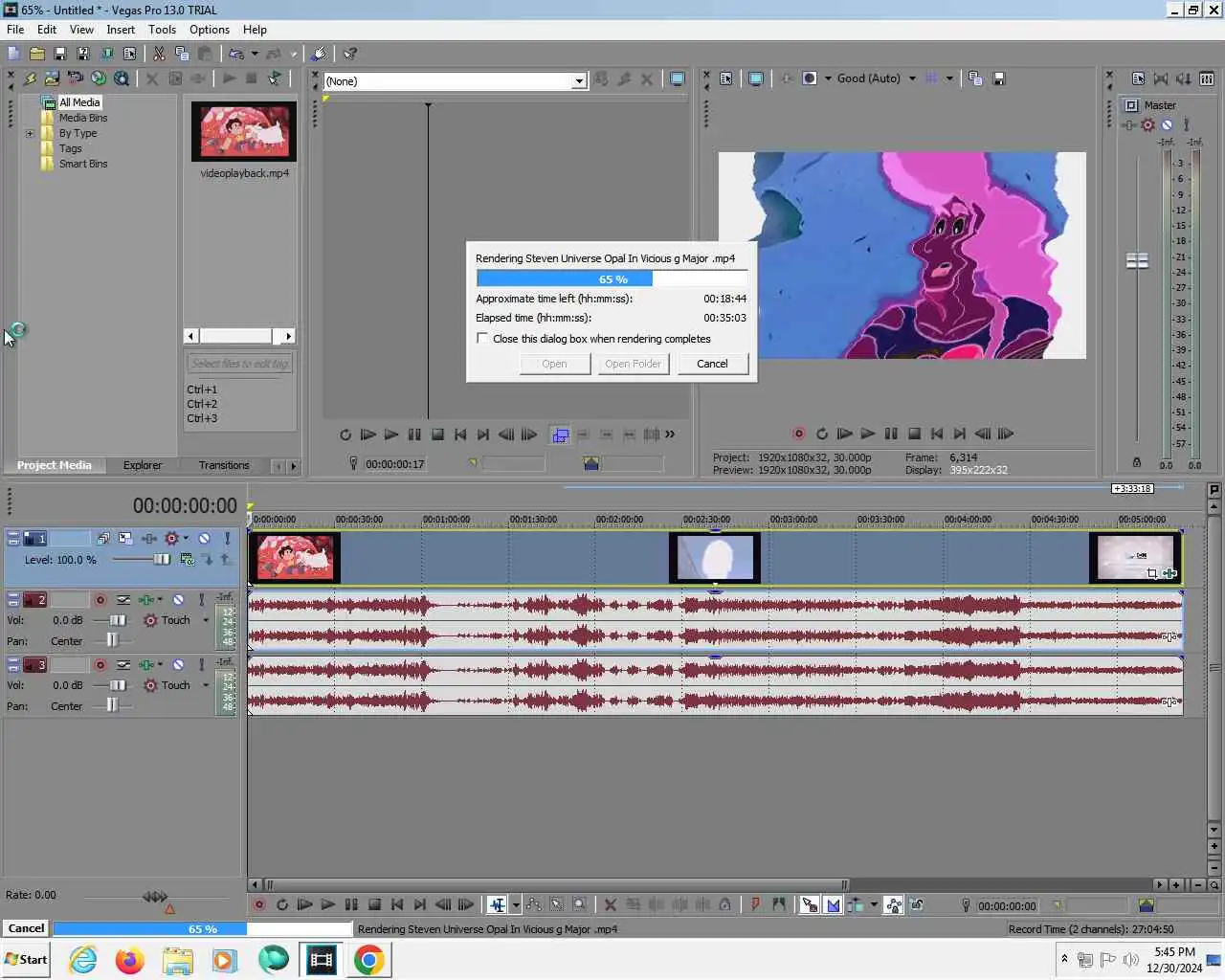Click the What's This help icon
This screenshot has width=1225, height=980.
(350, 54)
